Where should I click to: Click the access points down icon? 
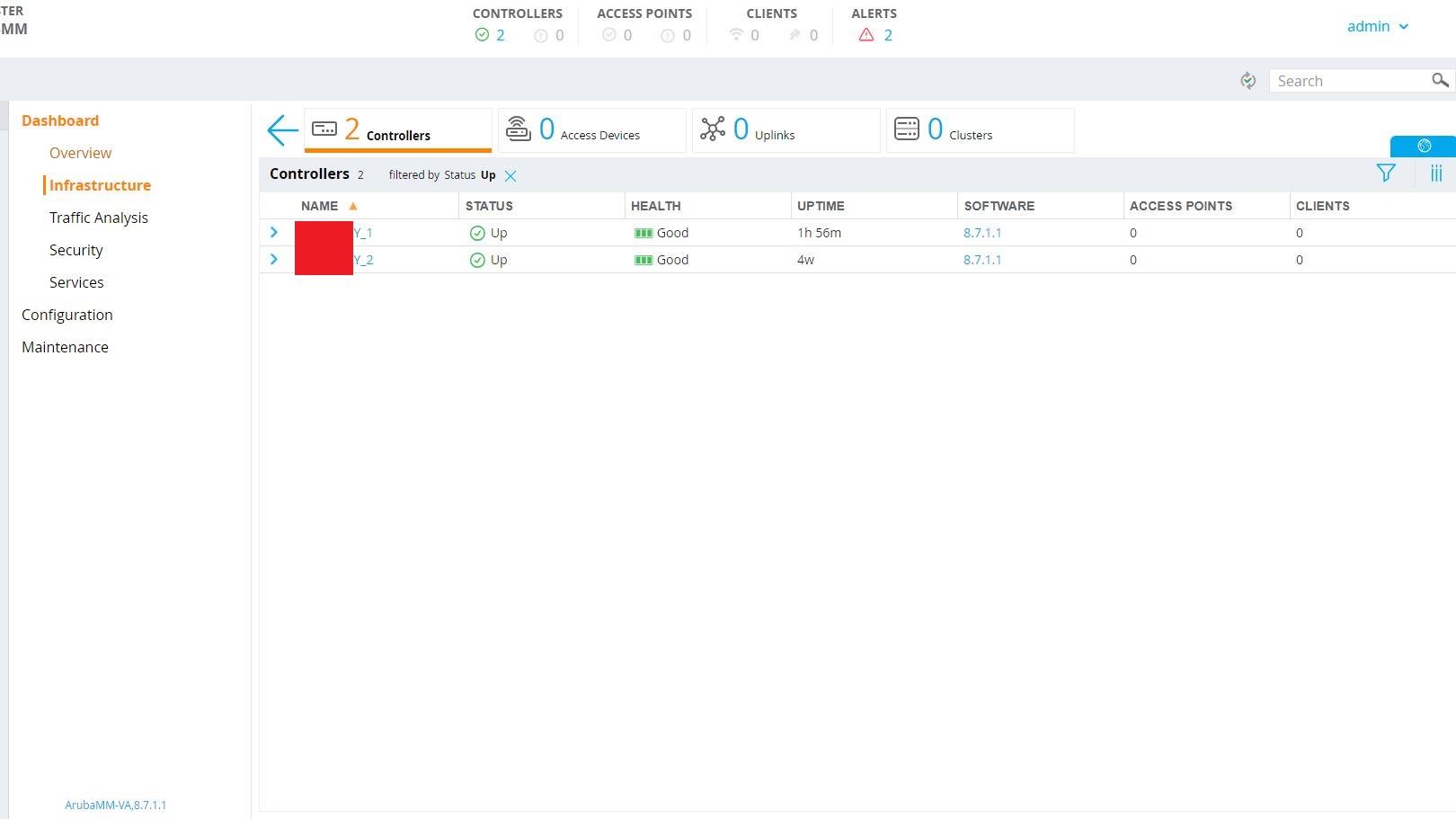click(x=668, y=36)
